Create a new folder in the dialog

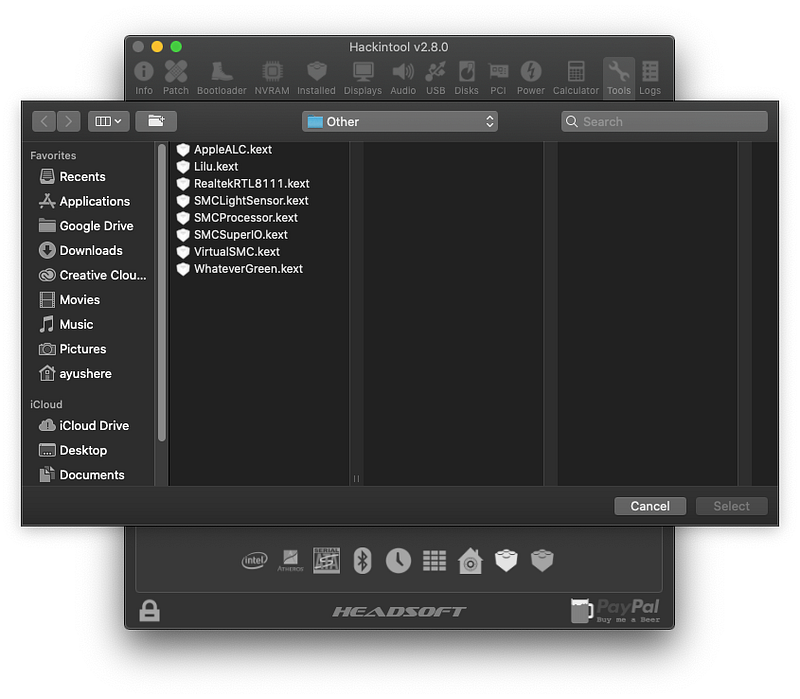tap(156, 121)
